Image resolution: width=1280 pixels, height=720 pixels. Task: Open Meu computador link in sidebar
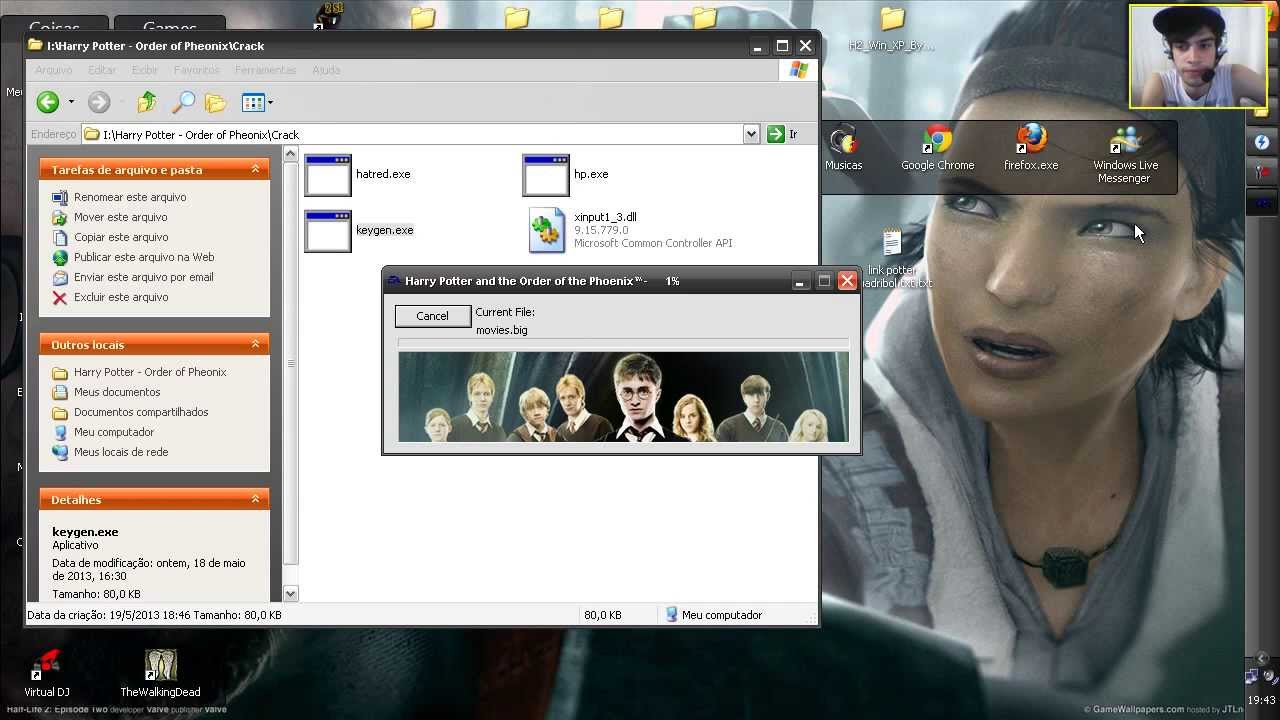click(x=114, y=432)
